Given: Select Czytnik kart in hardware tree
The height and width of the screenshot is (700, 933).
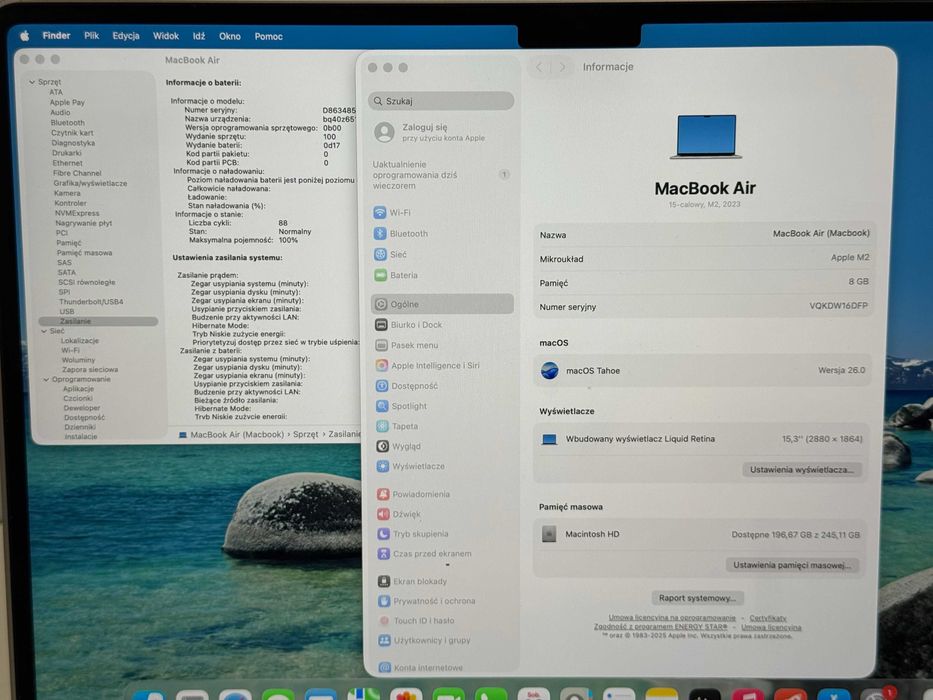Looking at the screenshot, I should coord(72,133).
